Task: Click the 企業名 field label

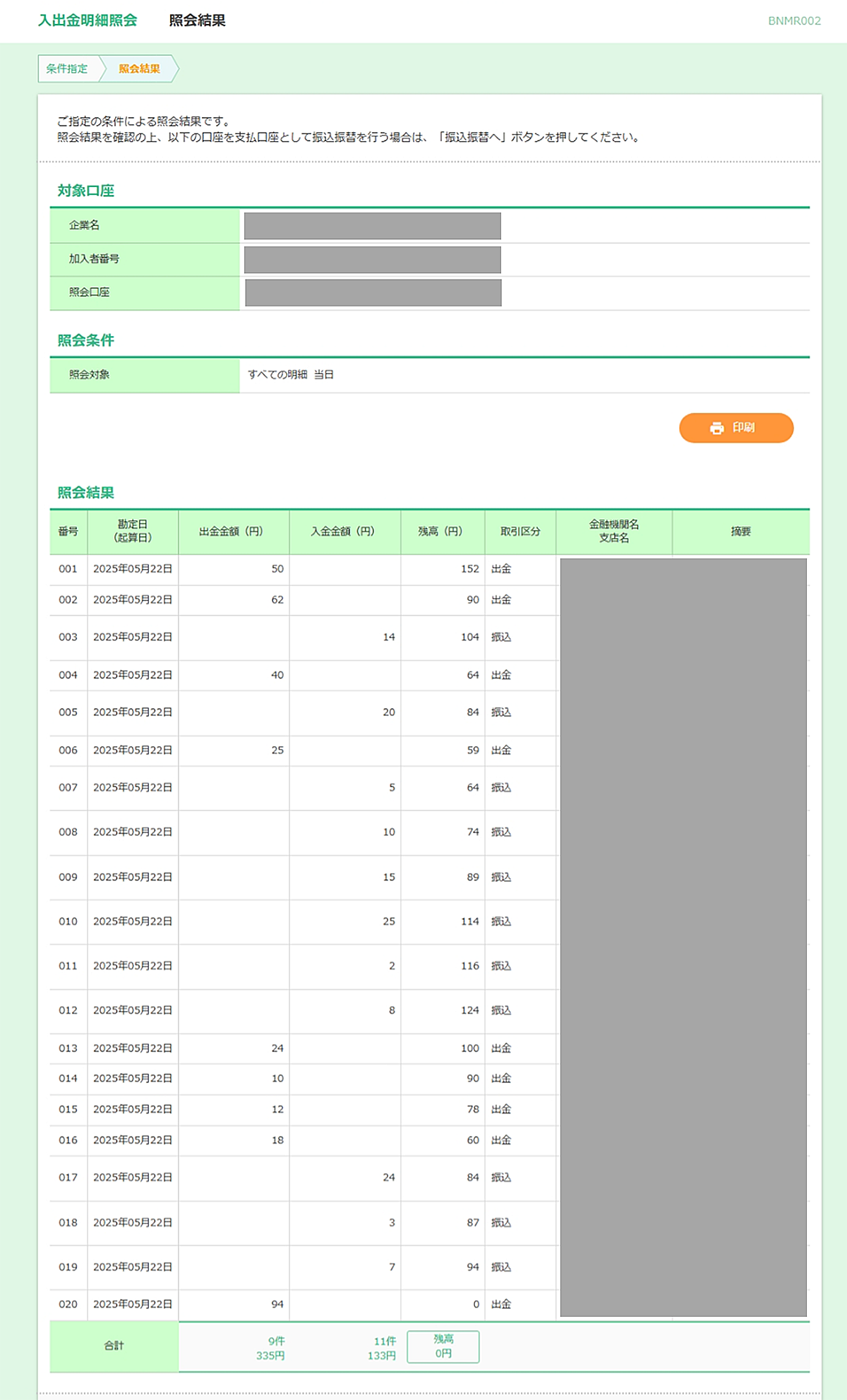Action: (85, 225)
